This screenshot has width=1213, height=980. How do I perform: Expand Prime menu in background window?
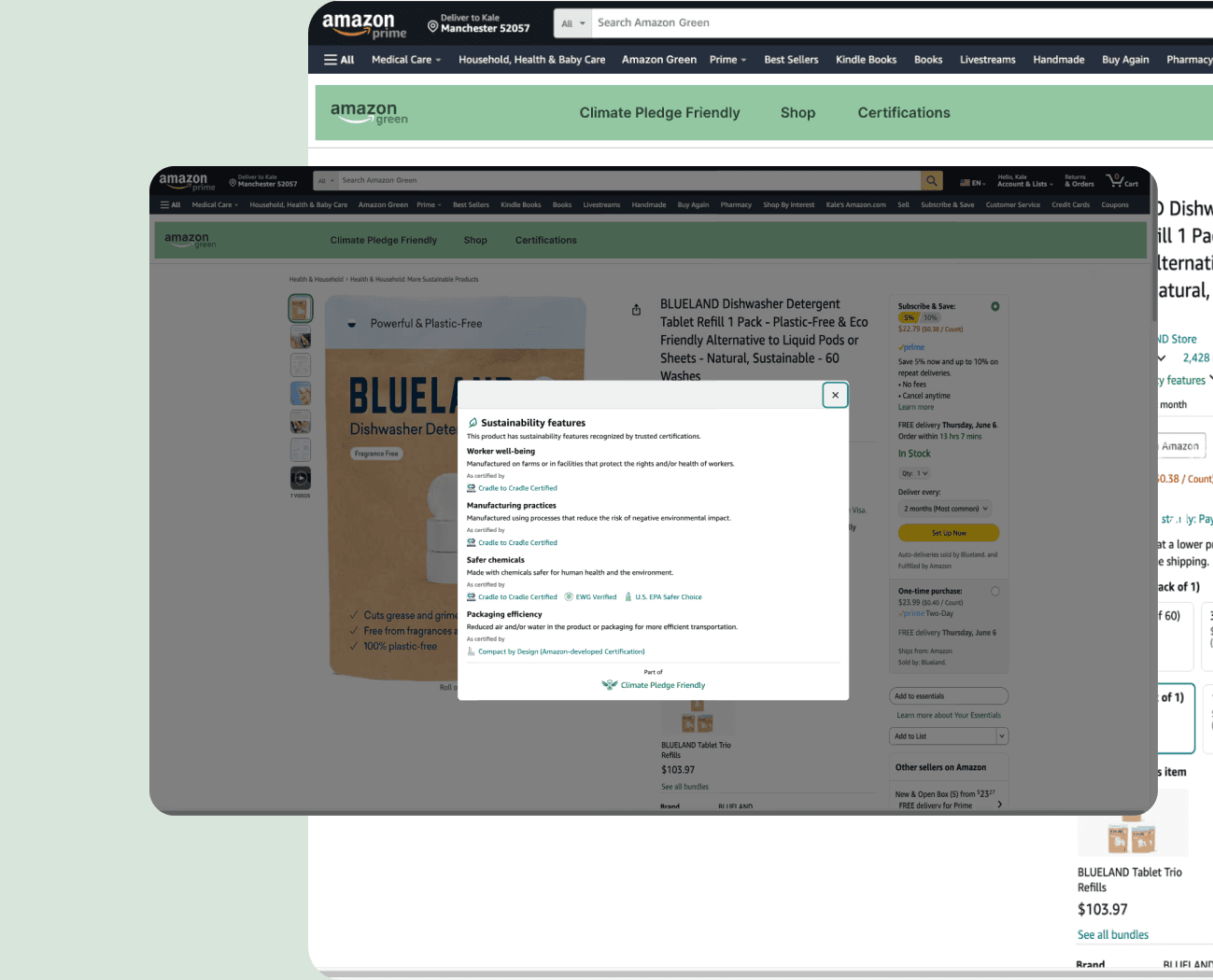click(x=728, y=60)
